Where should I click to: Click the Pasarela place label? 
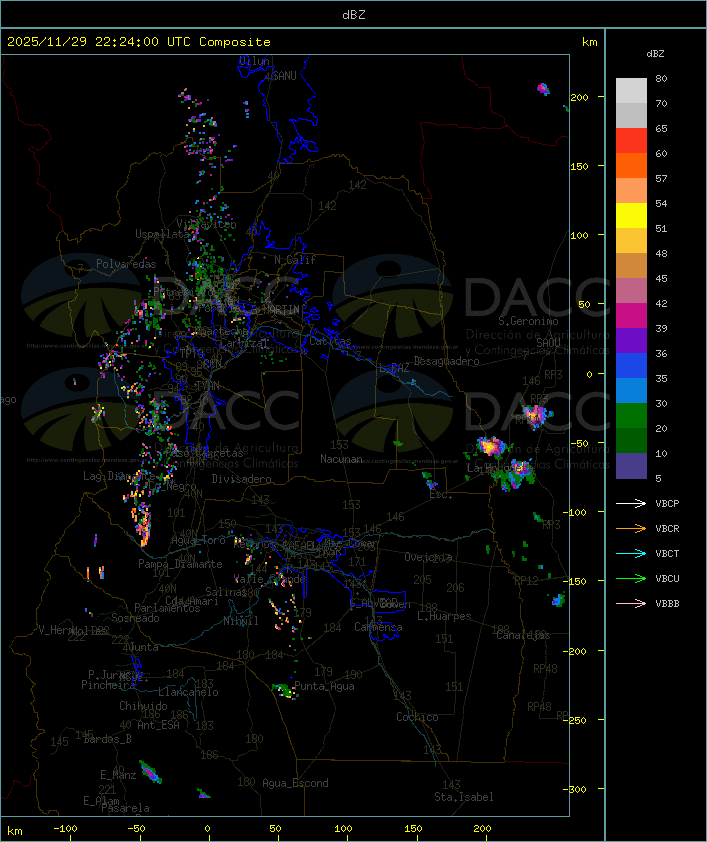tap(125, 808)
